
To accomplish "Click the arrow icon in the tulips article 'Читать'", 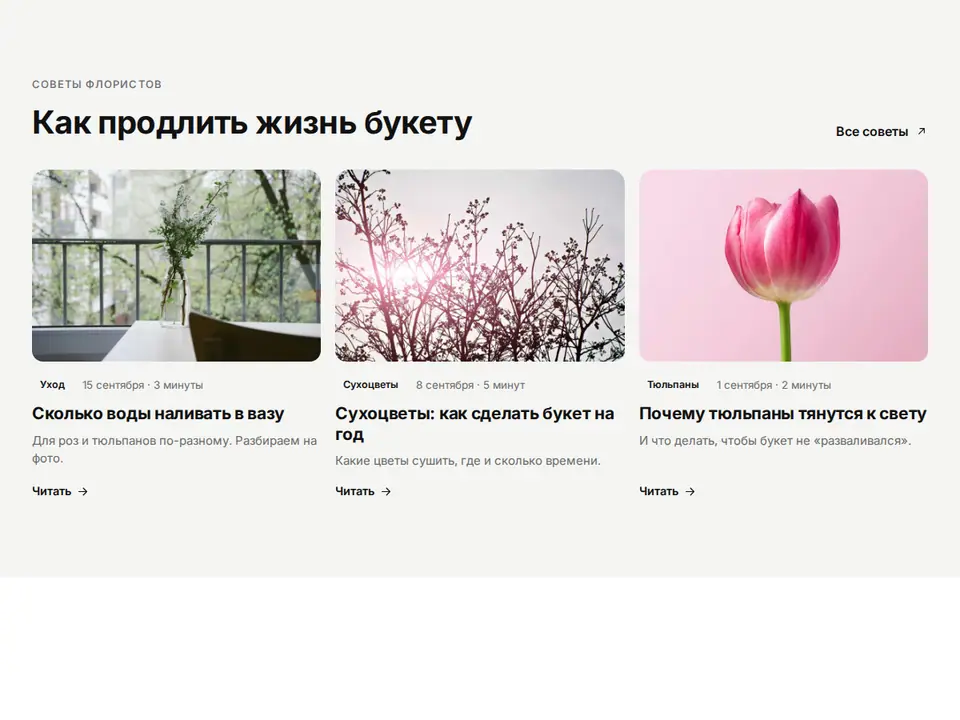I will [x=690, y=491].
